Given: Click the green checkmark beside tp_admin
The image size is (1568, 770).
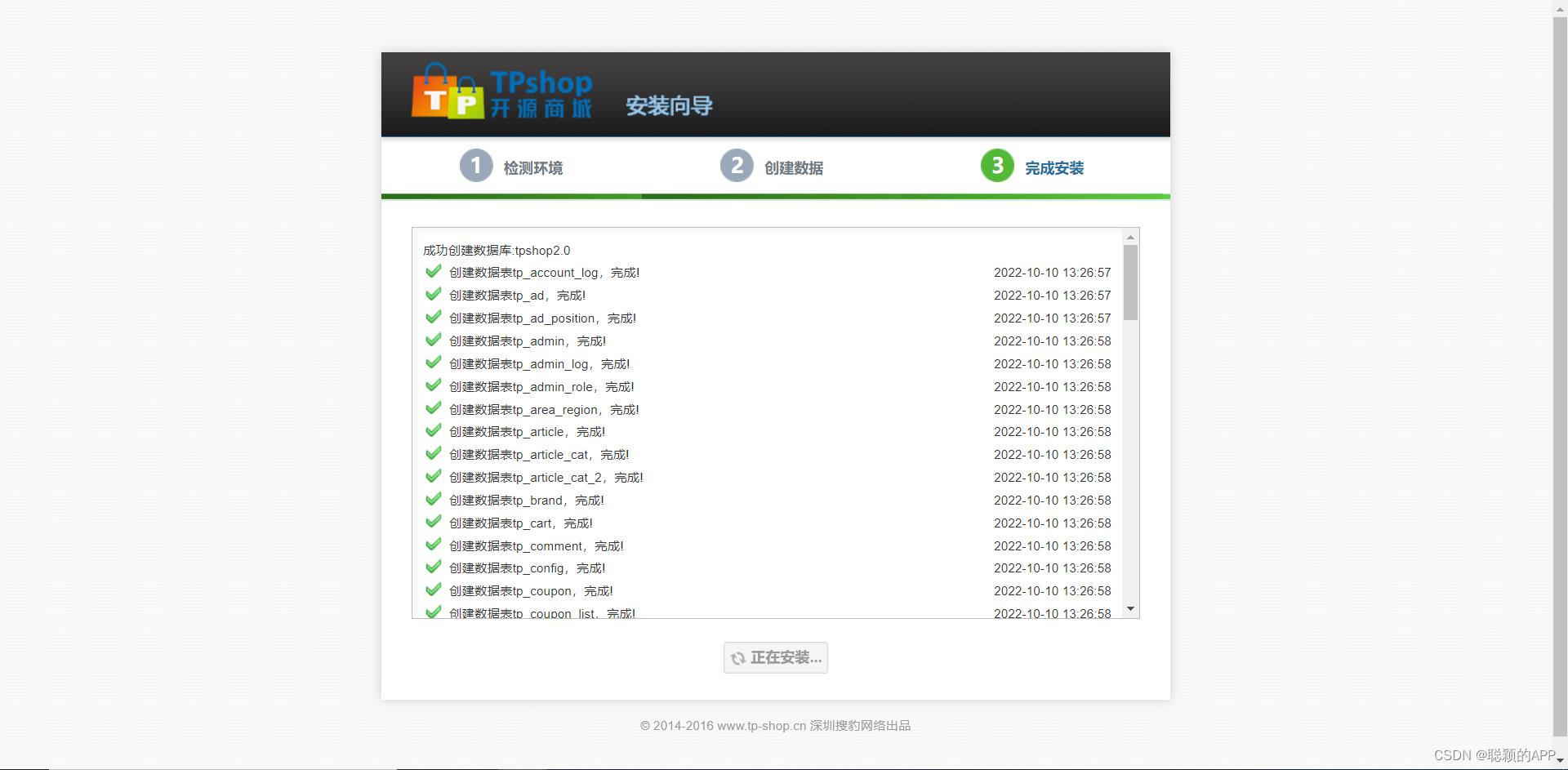Looking at the screenshot, I should click(x=433, y=339).
